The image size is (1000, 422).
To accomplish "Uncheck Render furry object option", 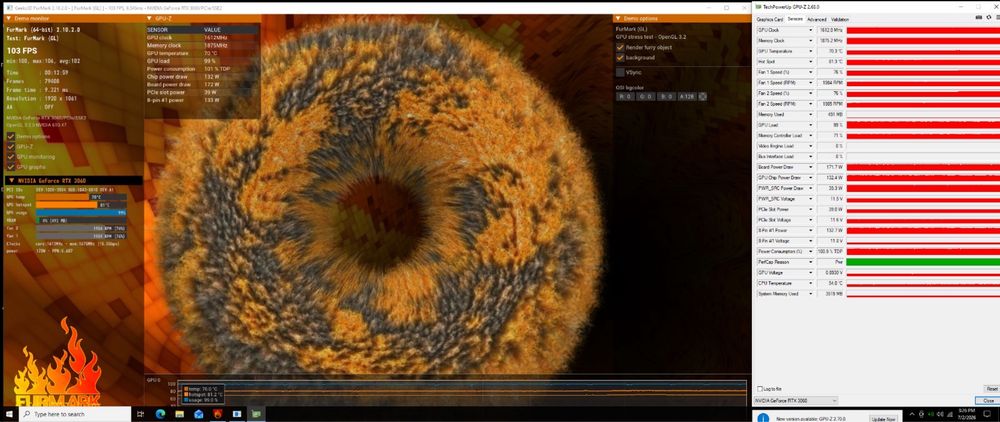I will pyautogui.click(x=620, y=48).
